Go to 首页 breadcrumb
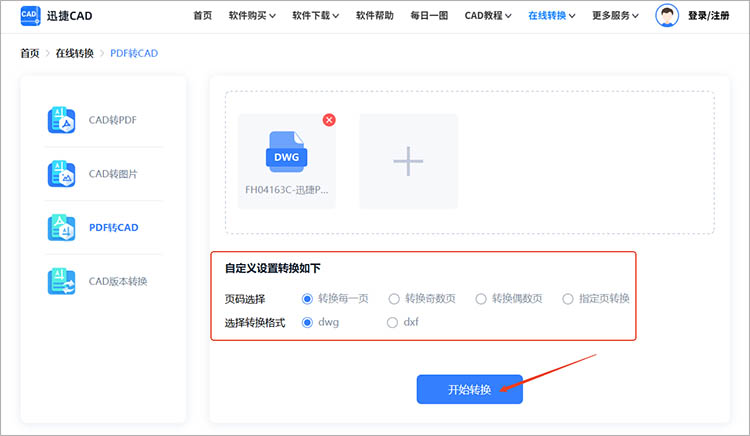Image resolution: width=750 pixels, height=436 pixels. click(x=30, y=53)
